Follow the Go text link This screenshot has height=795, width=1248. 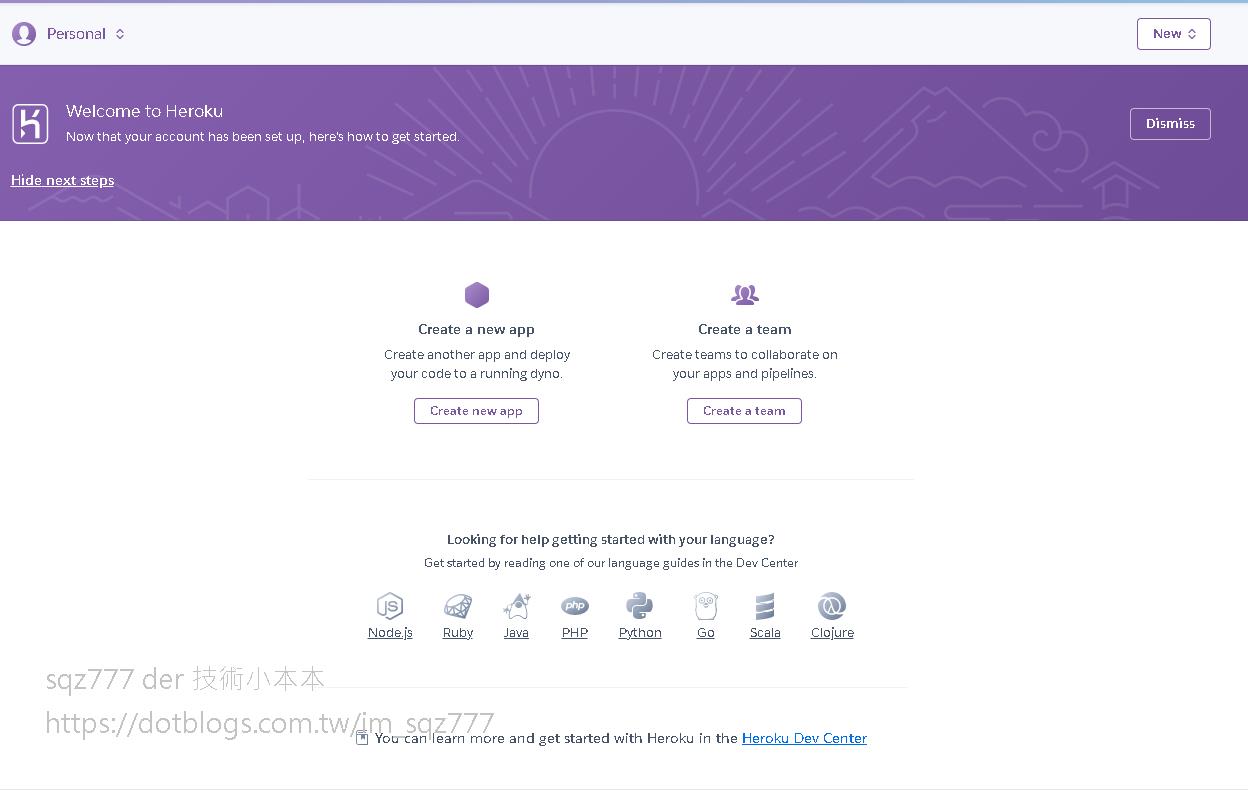(x=706, y=633)
